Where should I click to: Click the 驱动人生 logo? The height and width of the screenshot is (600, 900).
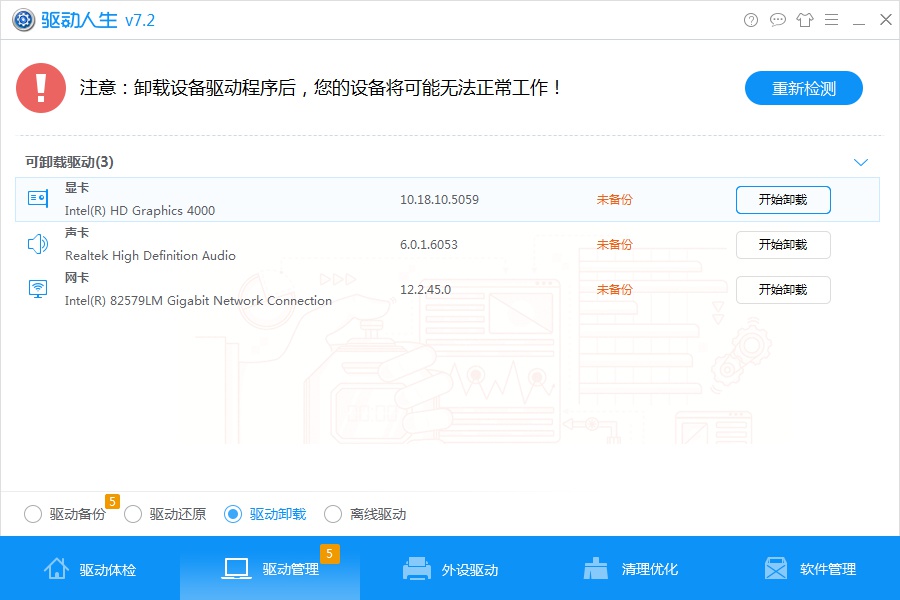[x=24, y=19]
